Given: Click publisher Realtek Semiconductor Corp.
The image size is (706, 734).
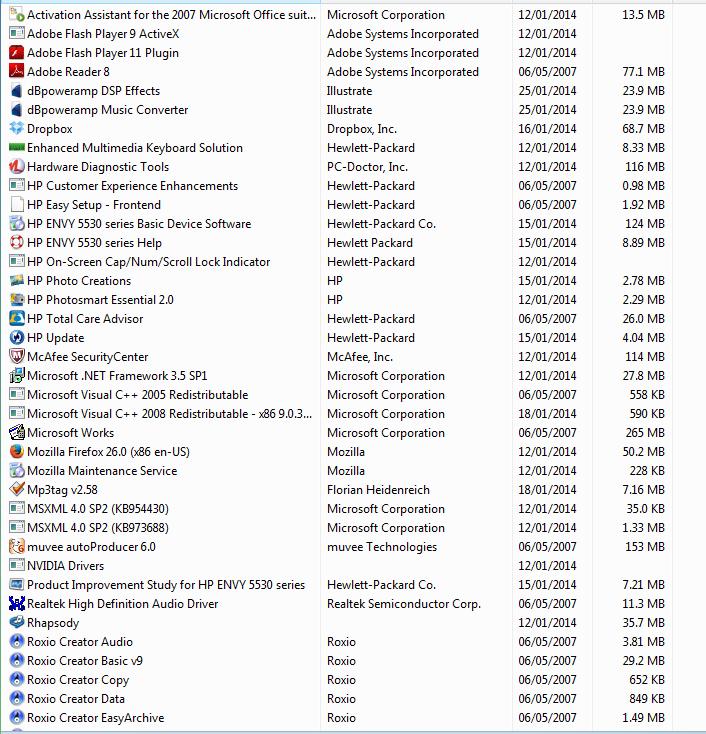Looking at the screenshot, I should [x=404, y=604].
